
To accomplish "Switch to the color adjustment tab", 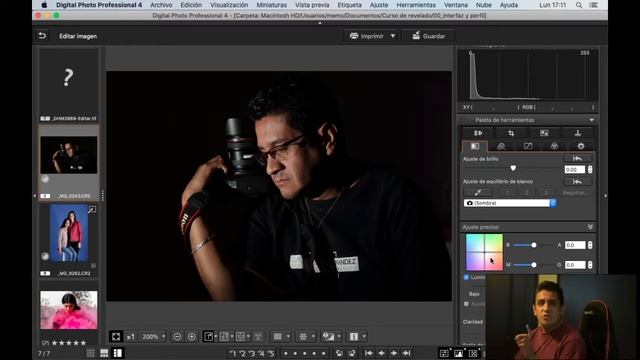I will (x=554, y=146).
